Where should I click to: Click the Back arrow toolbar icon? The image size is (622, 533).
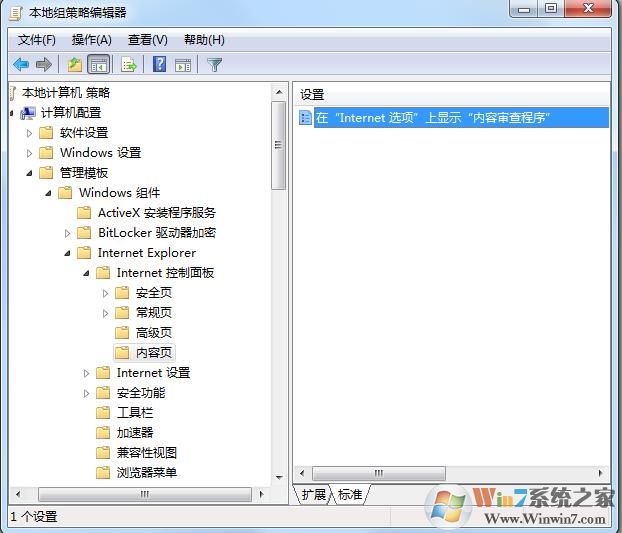(x=21, y=64)
